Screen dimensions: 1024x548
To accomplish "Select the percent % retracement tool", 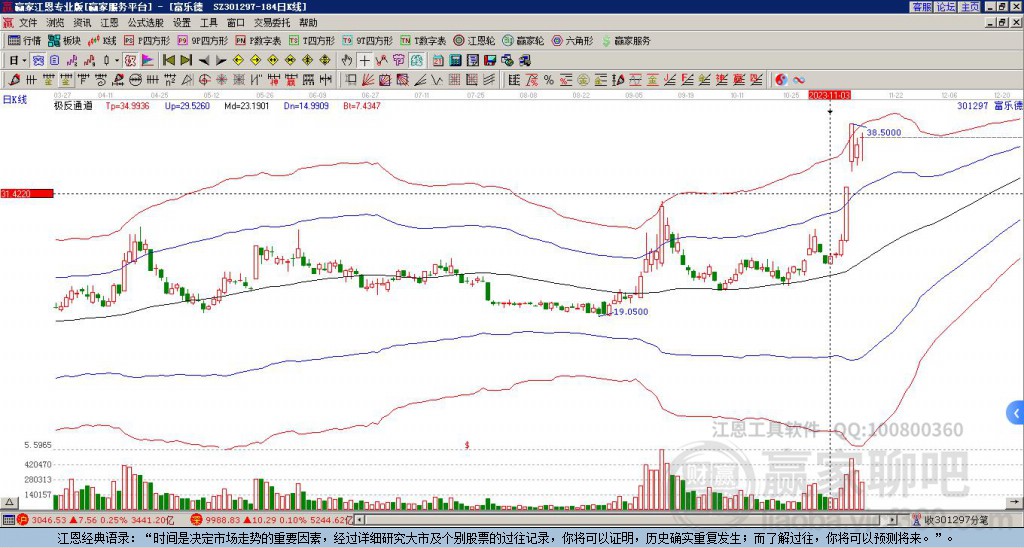I will (549, 80).
